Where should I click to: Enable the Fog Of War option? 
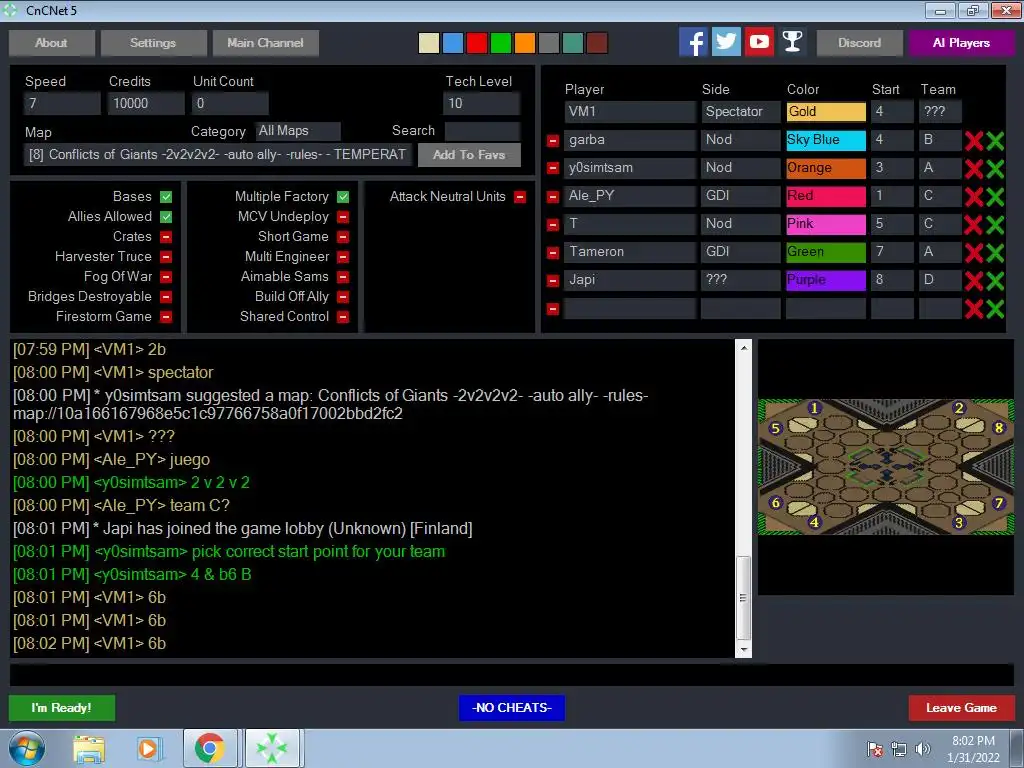click(166, 277)
